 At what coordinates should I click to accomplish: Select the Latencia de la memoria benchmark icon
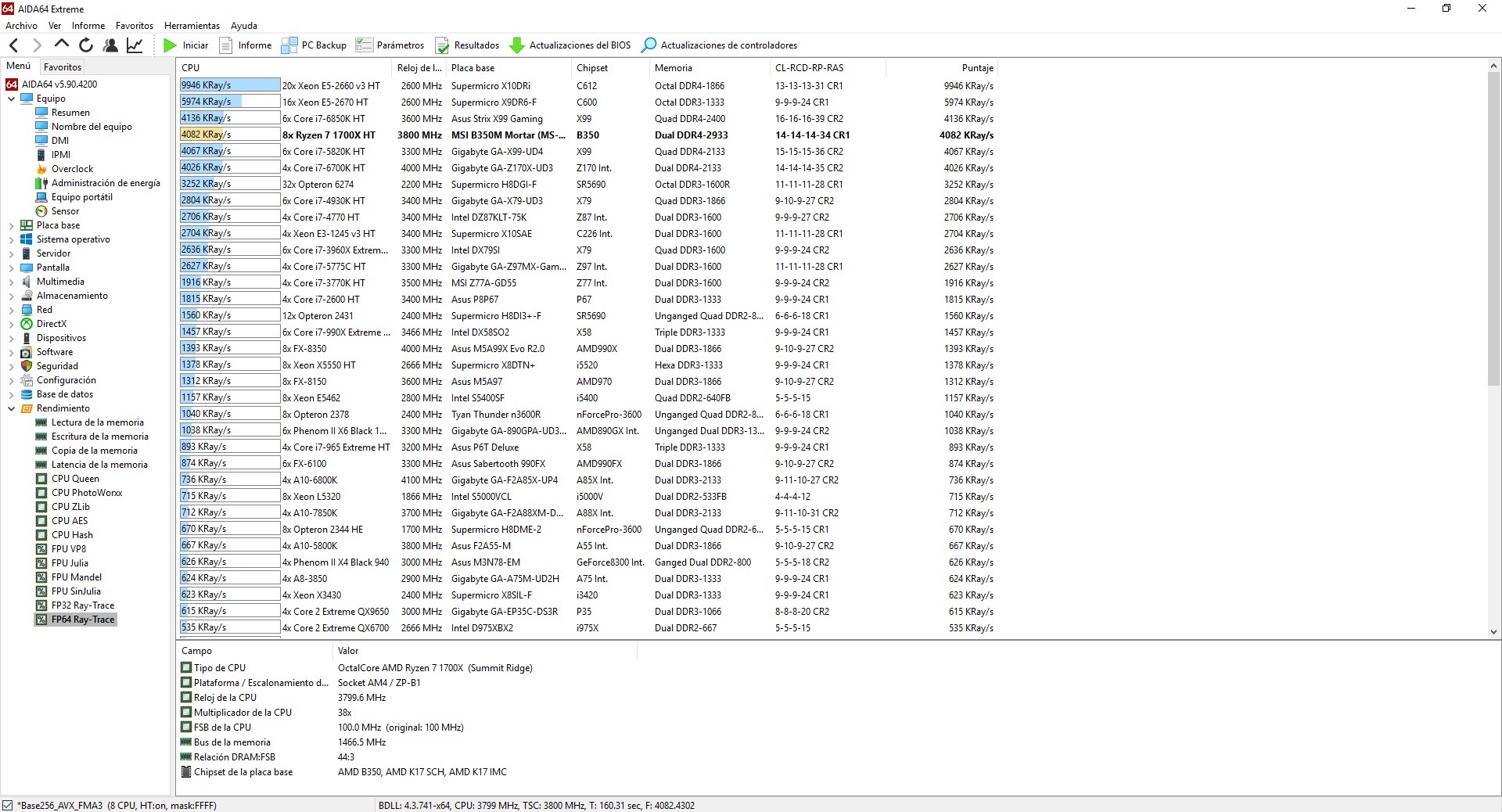(41, 465)
